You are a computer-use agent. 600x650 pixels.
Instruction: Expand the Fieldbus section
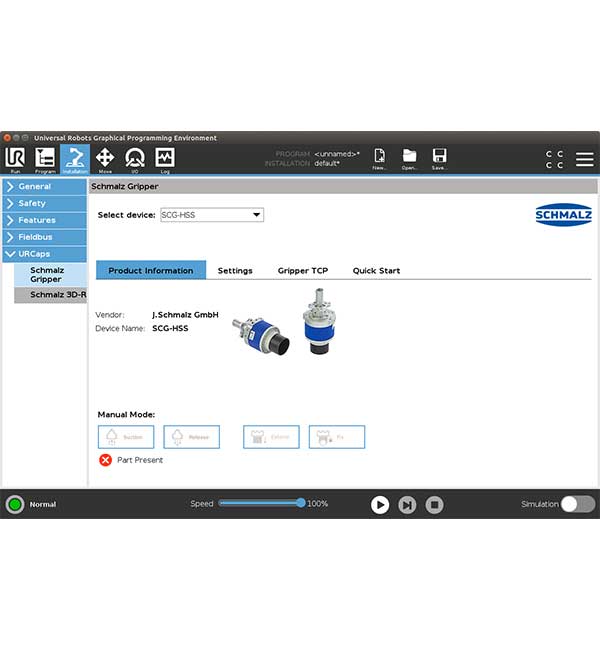[x=45, y=237]
